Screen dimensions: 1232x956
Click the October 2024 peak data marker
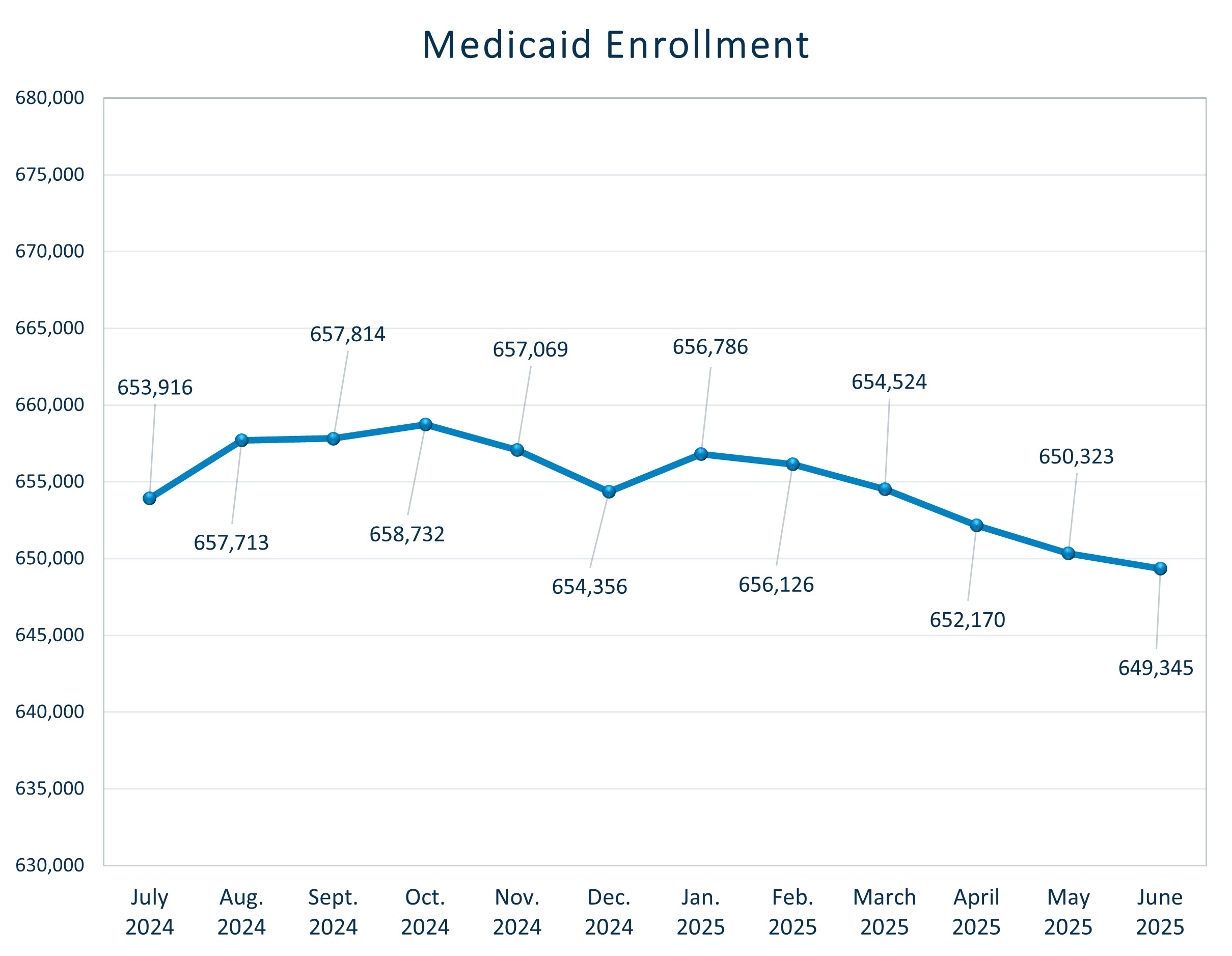tap(426, 424)
